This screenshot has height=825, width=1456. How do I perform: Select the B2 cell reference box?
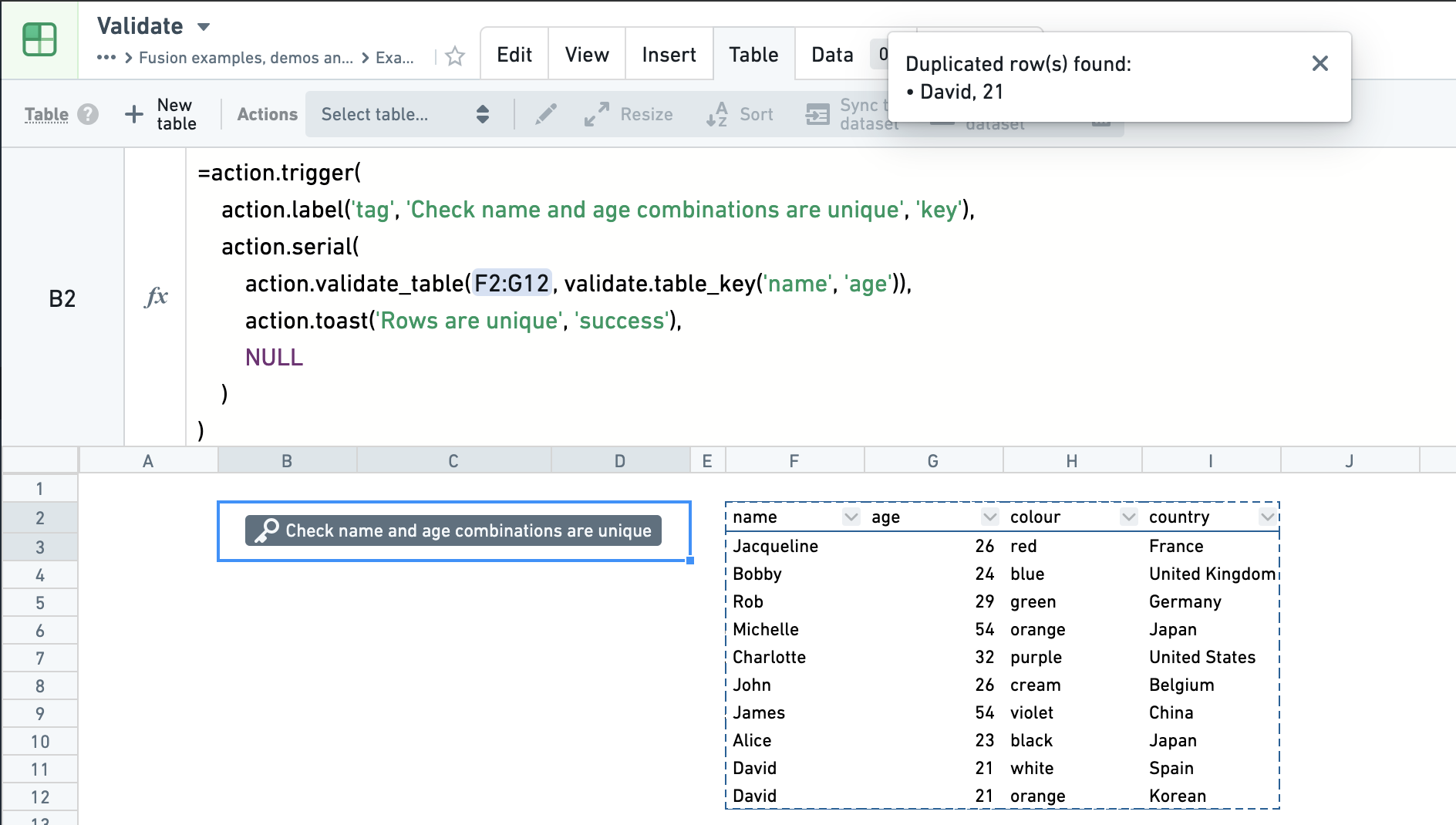(62, 298)
